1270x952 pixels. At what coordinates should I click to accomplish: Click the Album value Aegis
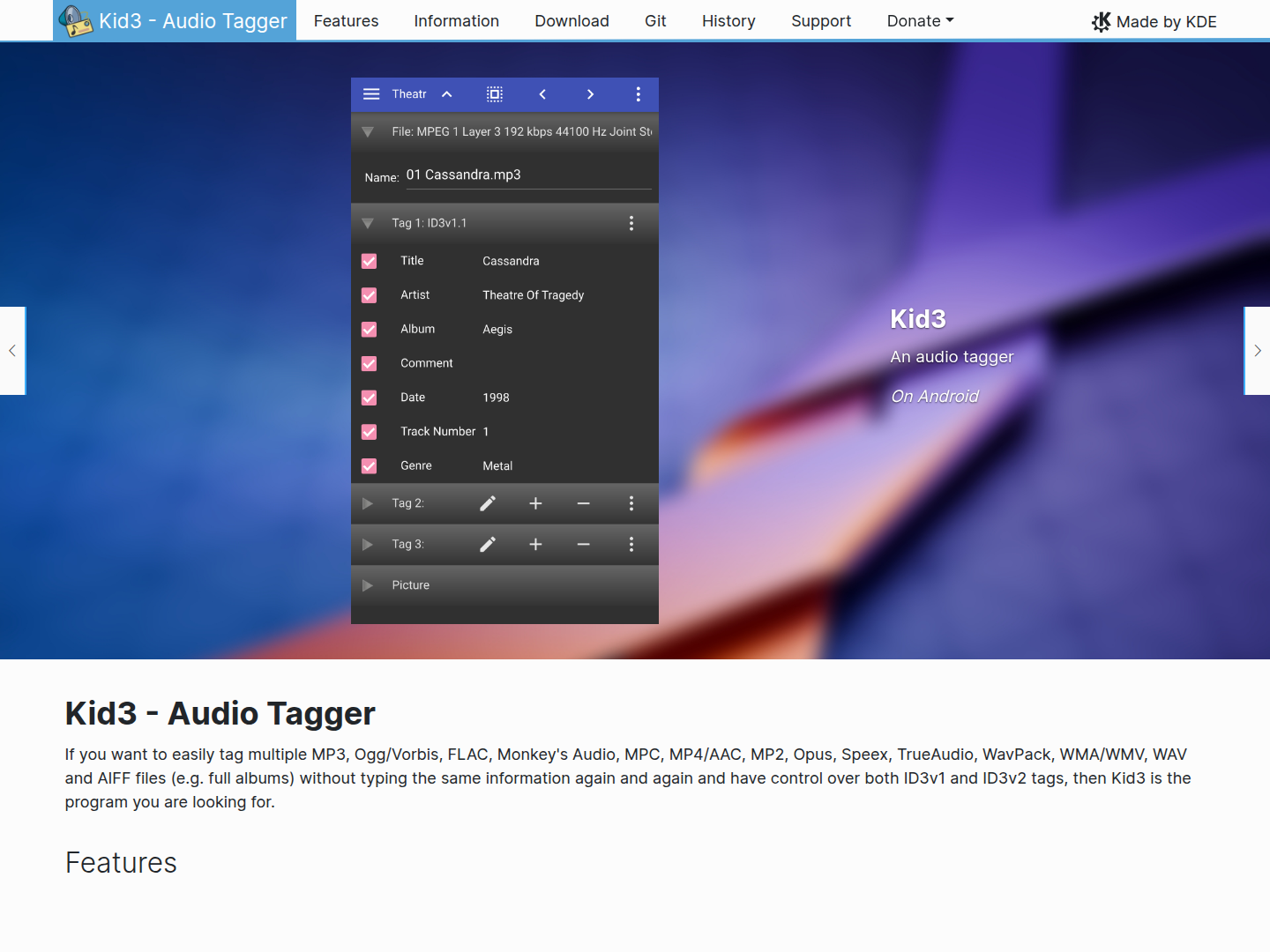[497, 330]
